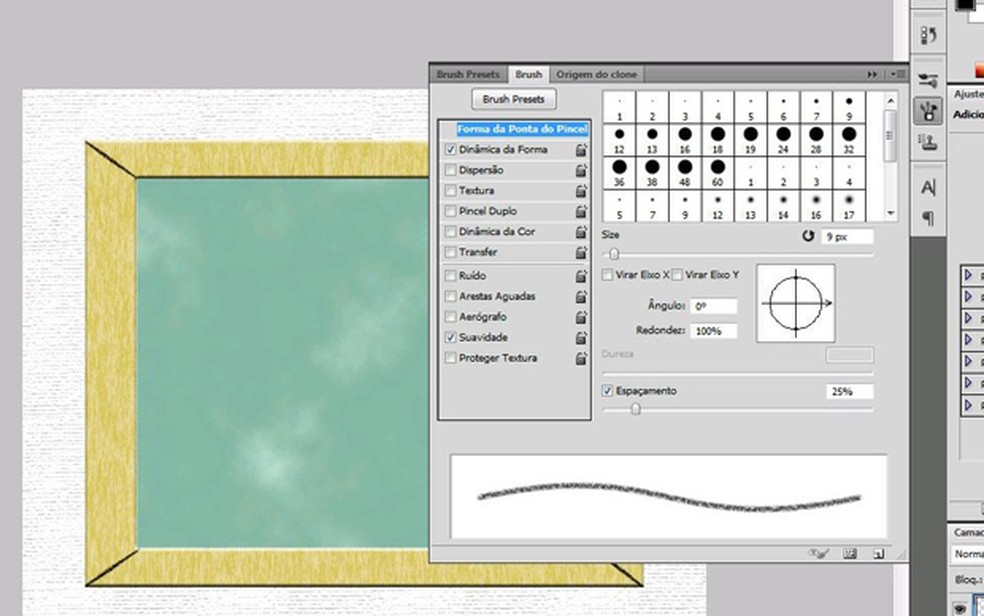Turn on the Aerógrafo checkbox
984x616 pixels.
(450, 317)
